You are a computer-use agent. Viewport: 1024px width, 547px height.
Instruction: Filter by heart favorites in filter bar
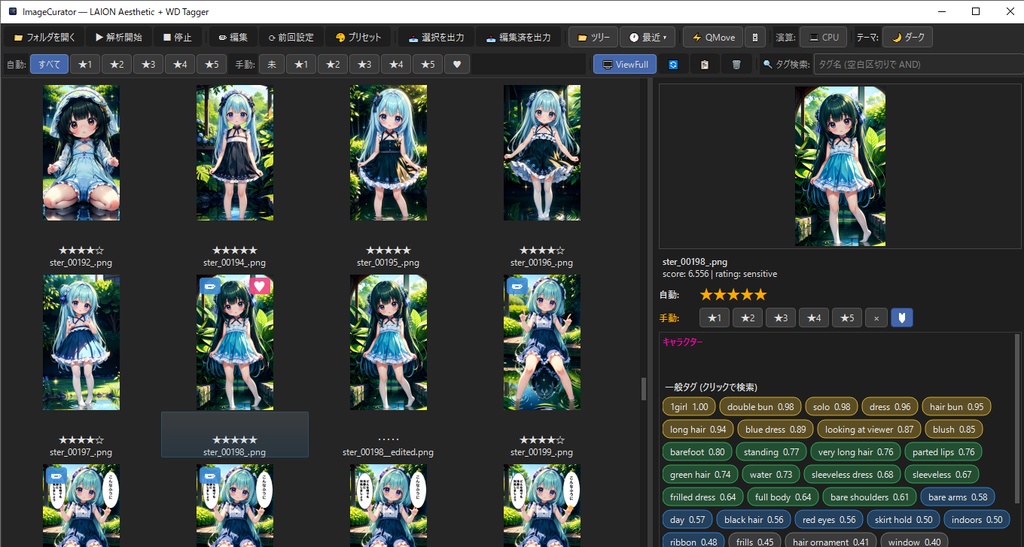pos(456,64)
